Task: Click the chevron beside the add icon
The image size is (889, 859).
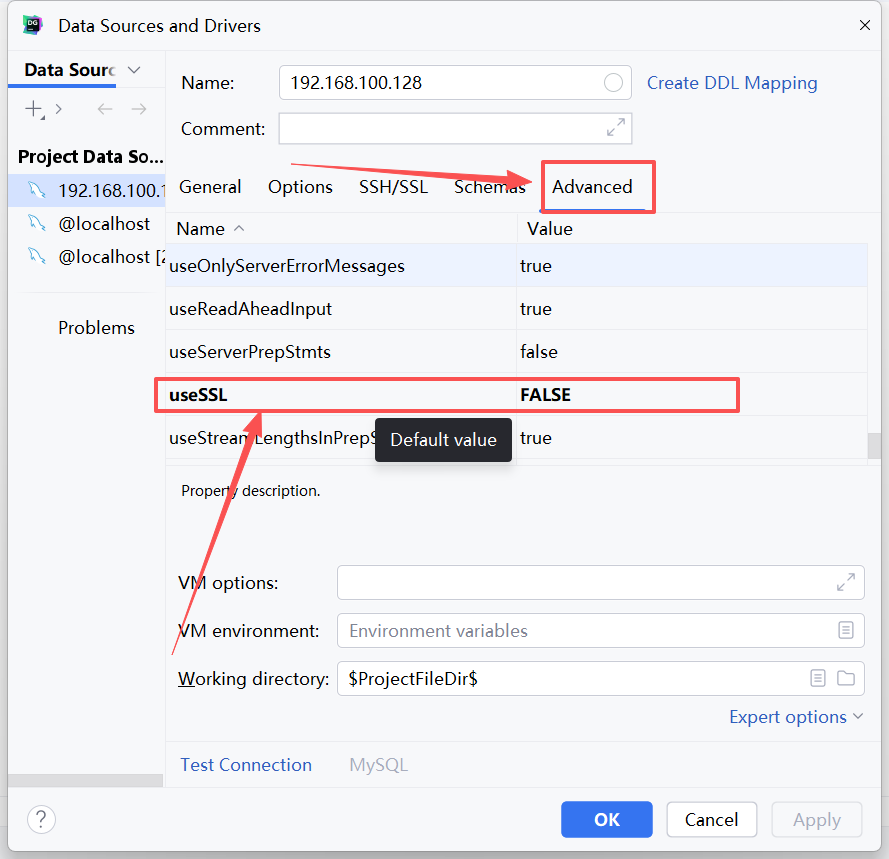Action: pyautogui.click(x=58, y=108)
